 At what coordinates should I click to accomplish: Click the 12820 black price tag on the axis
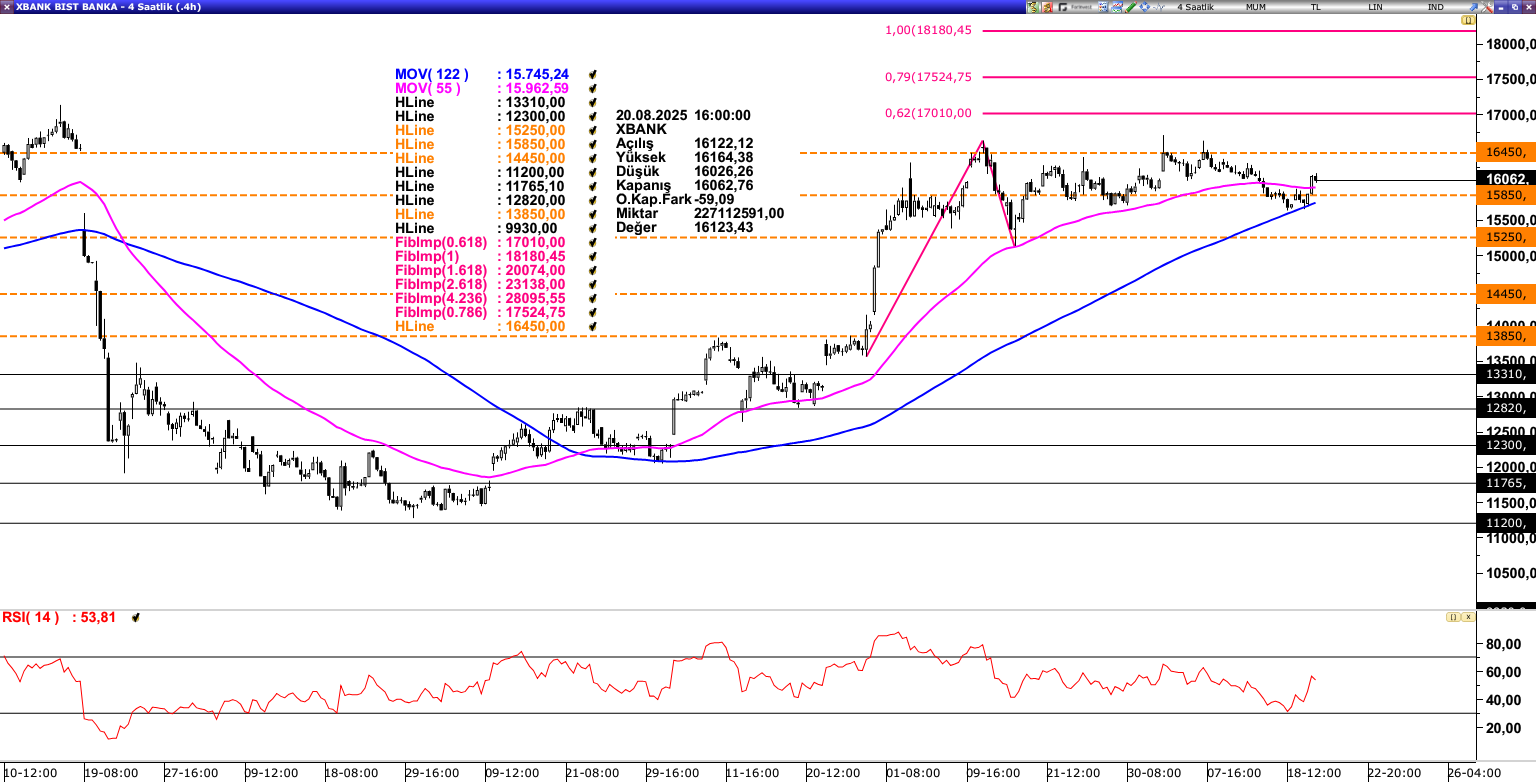click(1506, 408)
